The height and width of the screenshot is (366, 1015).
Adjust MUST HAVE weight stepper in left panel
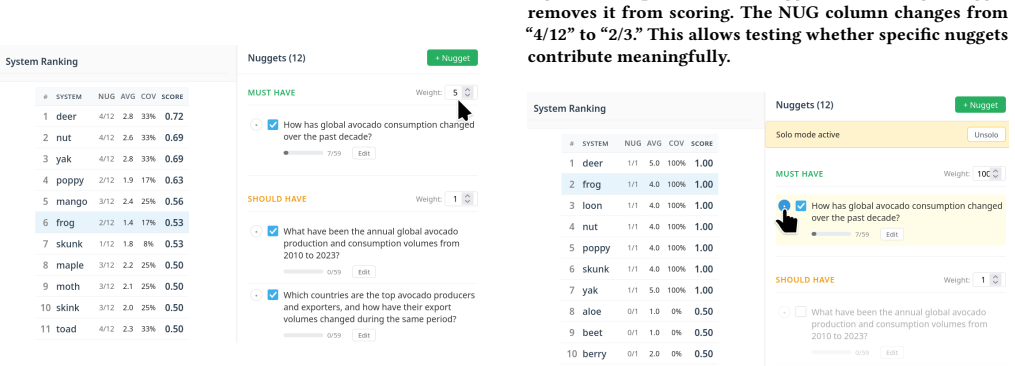469,93
